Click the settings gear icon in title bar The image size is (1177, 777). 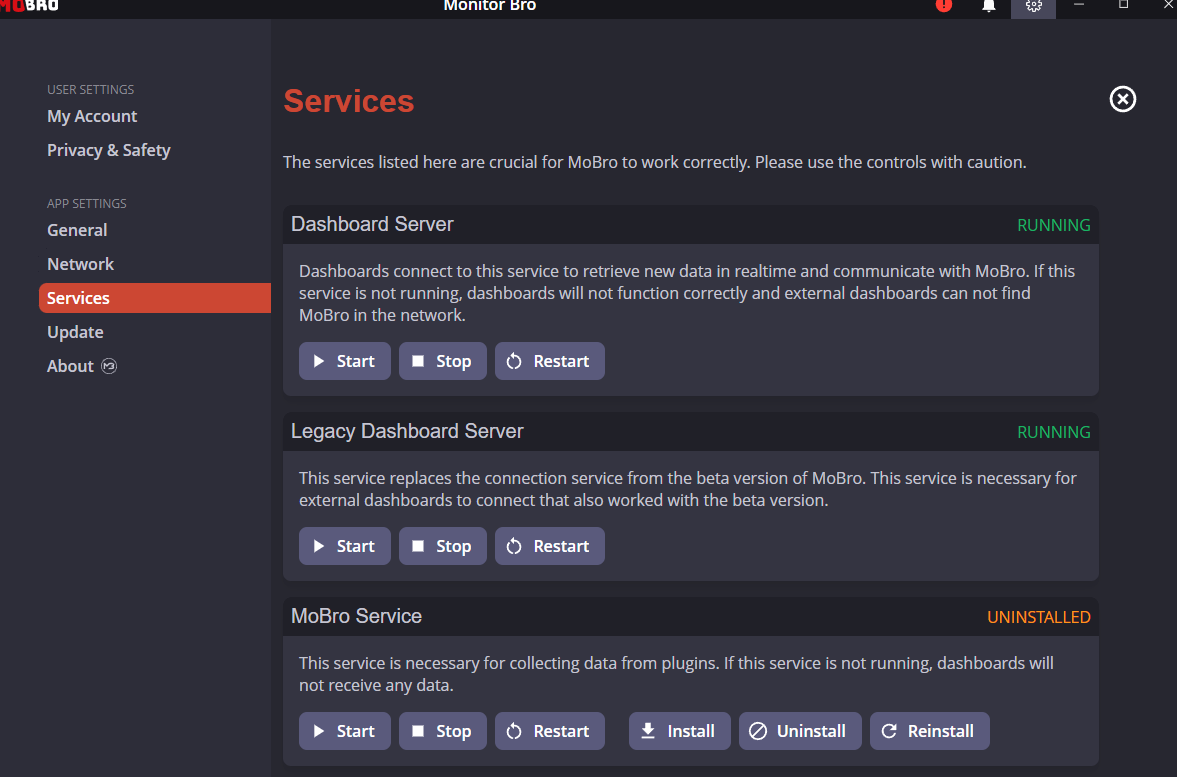click(1034, 6)
